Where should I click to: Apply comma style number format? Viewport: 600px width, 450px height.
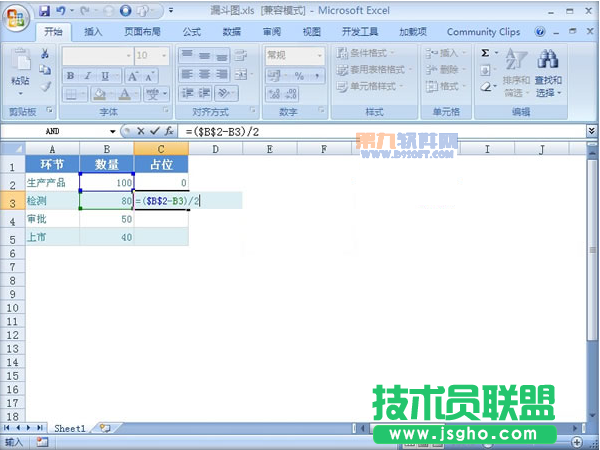coord(317,76)
